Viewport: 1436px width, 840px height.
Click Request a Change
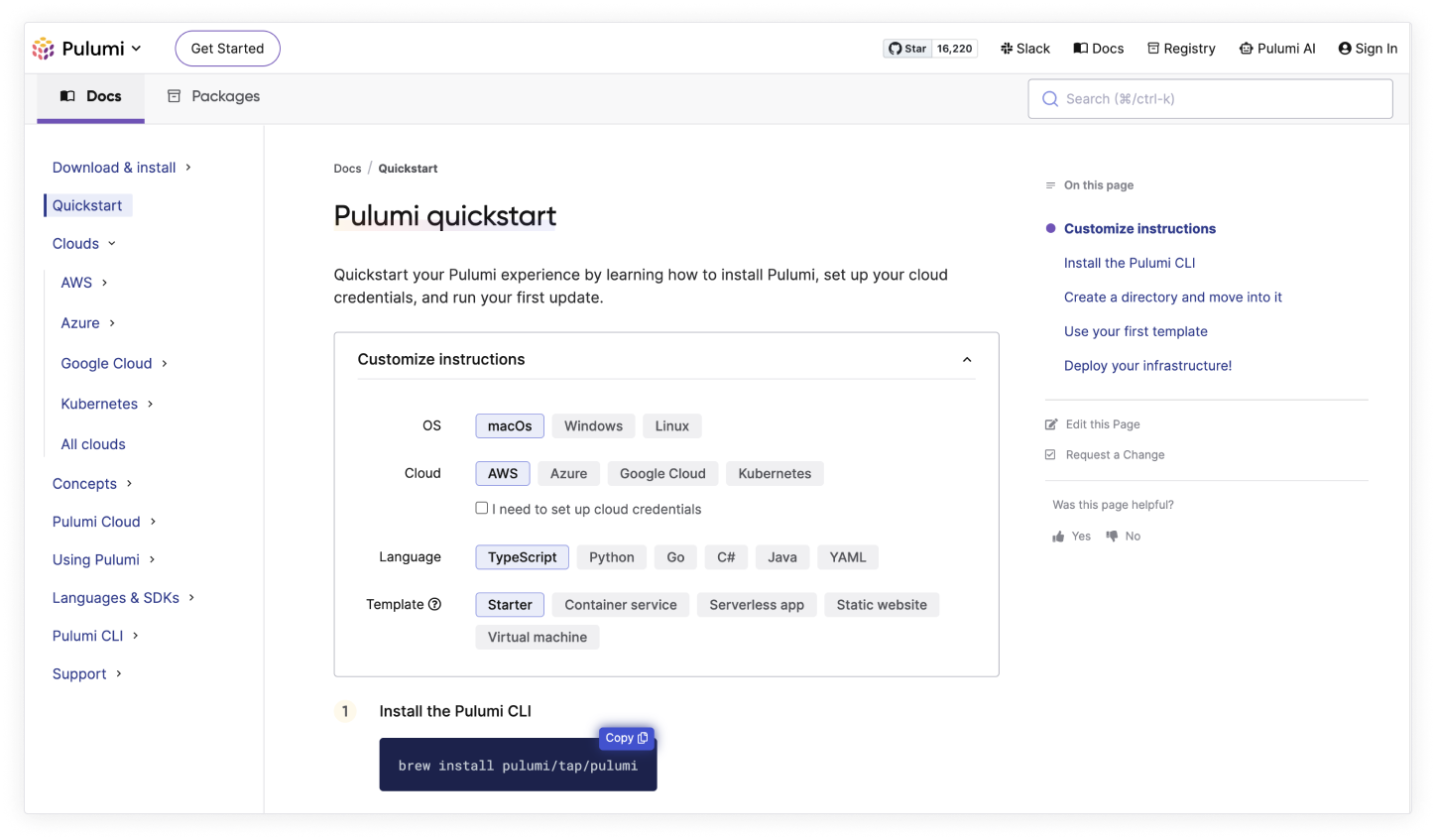click(1105, 455)
